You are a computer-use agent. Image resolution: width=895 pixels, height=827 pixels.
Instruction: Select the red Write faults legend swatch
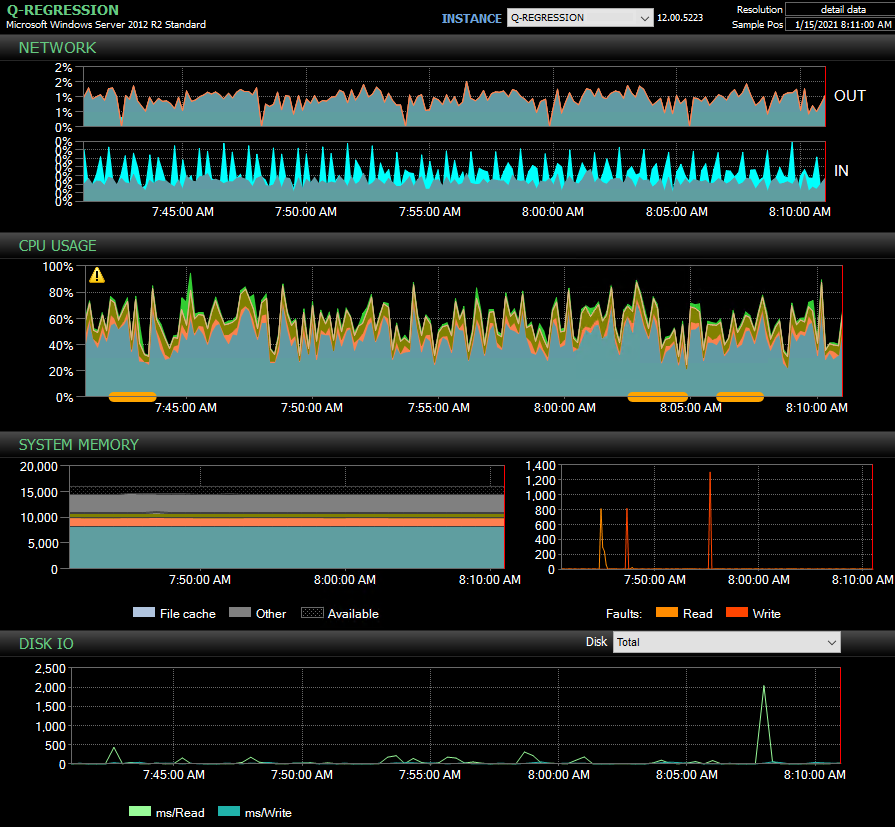(738, 613)
